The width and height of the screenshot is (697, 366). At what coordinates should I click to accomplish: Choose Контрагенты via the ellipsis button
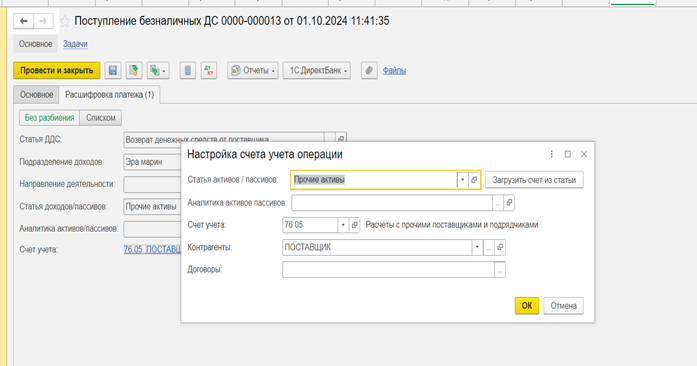489,247
